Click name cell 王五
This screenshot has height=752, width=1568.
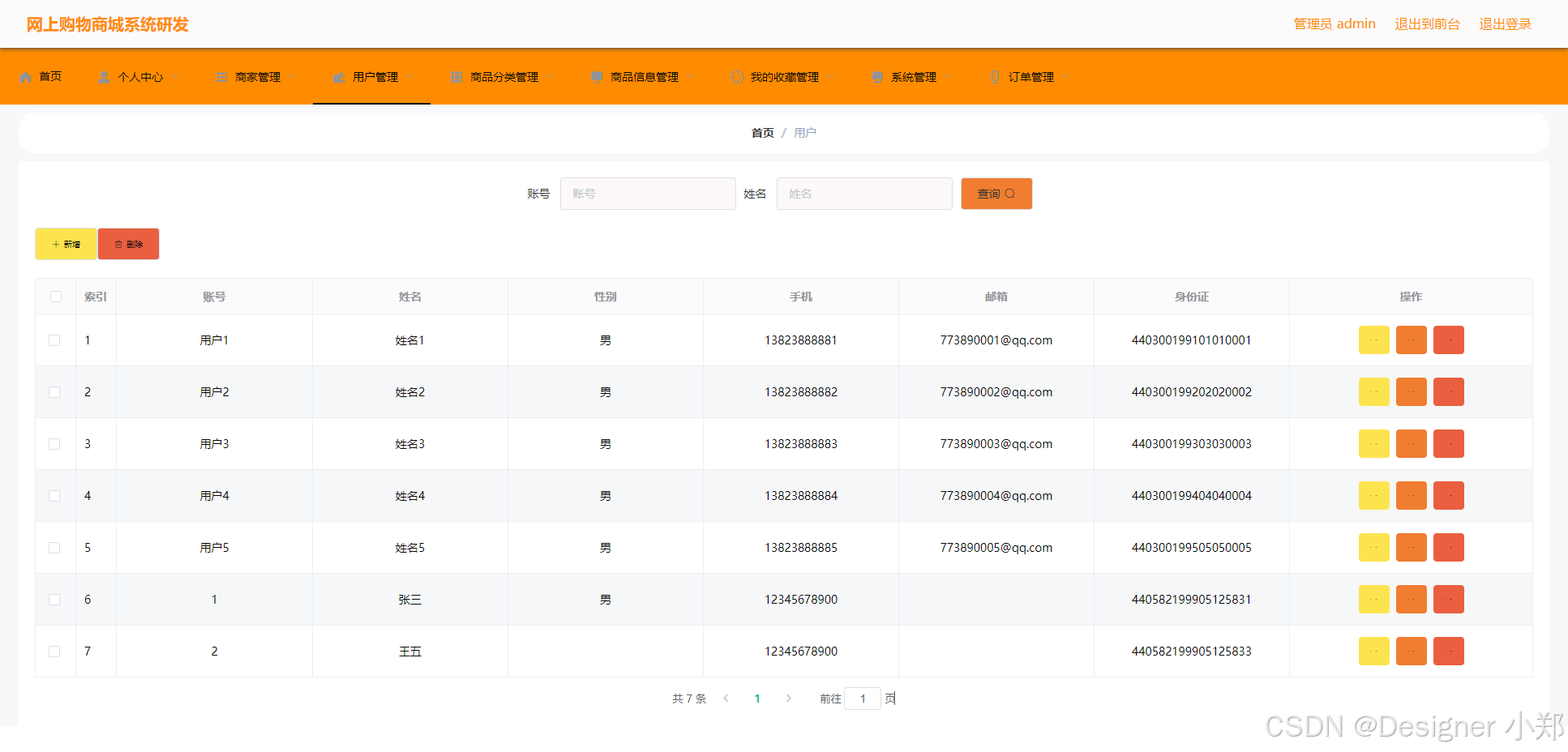click(410, 652)
